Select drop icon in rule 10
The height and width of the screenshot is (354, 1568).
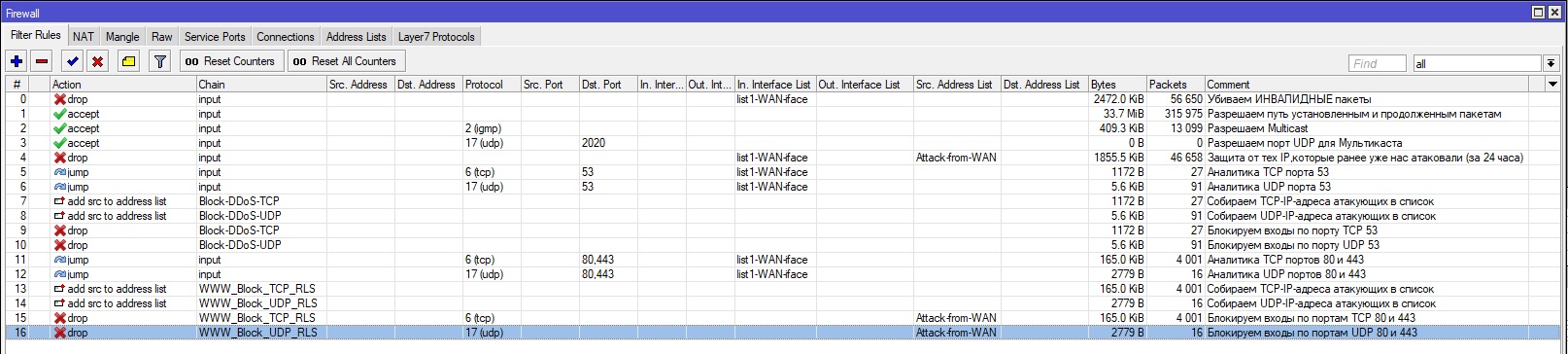(x=59, y=245)
